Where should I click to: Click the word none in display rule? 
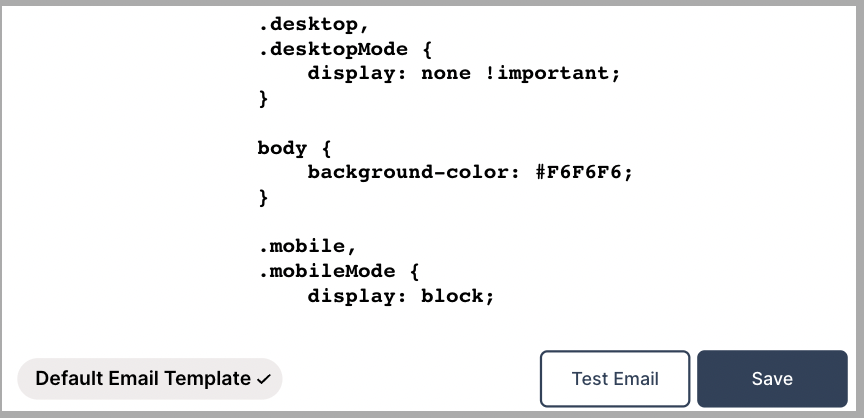coord(446,74)
